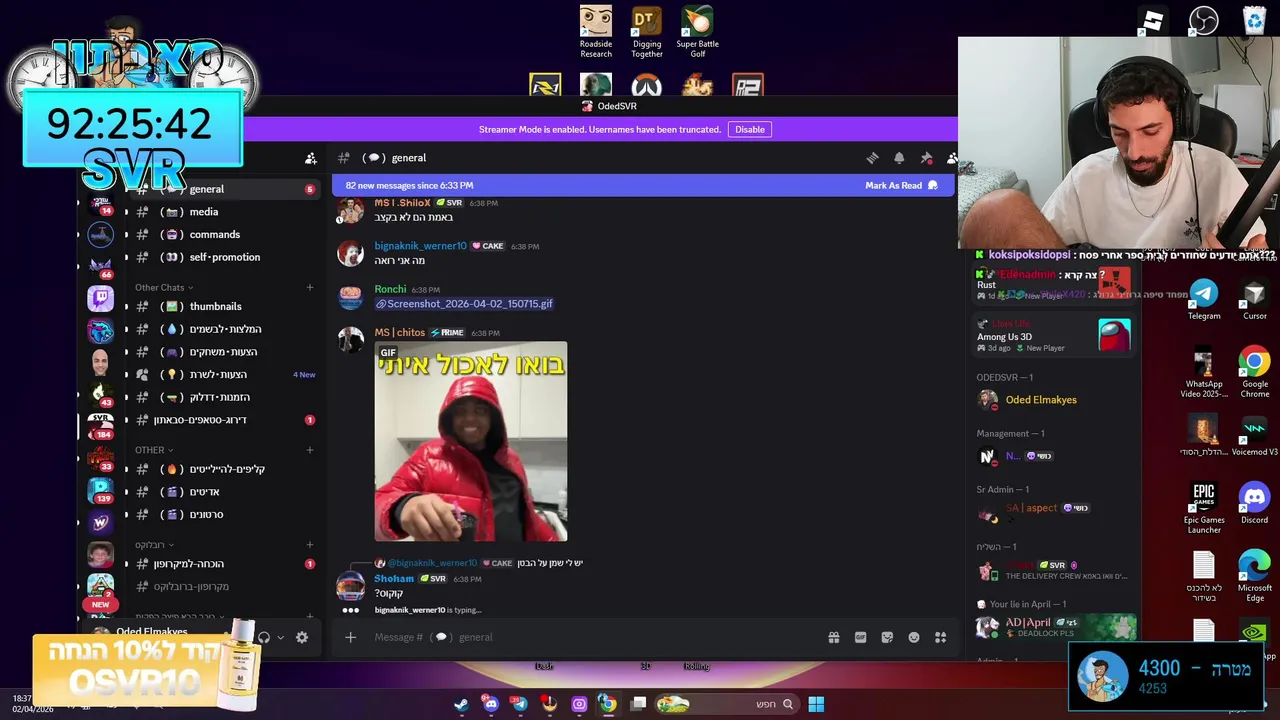The height and width of the screenshot is (720, 1280).
Task: Toggle the member list icon
Action: [952, 158]
